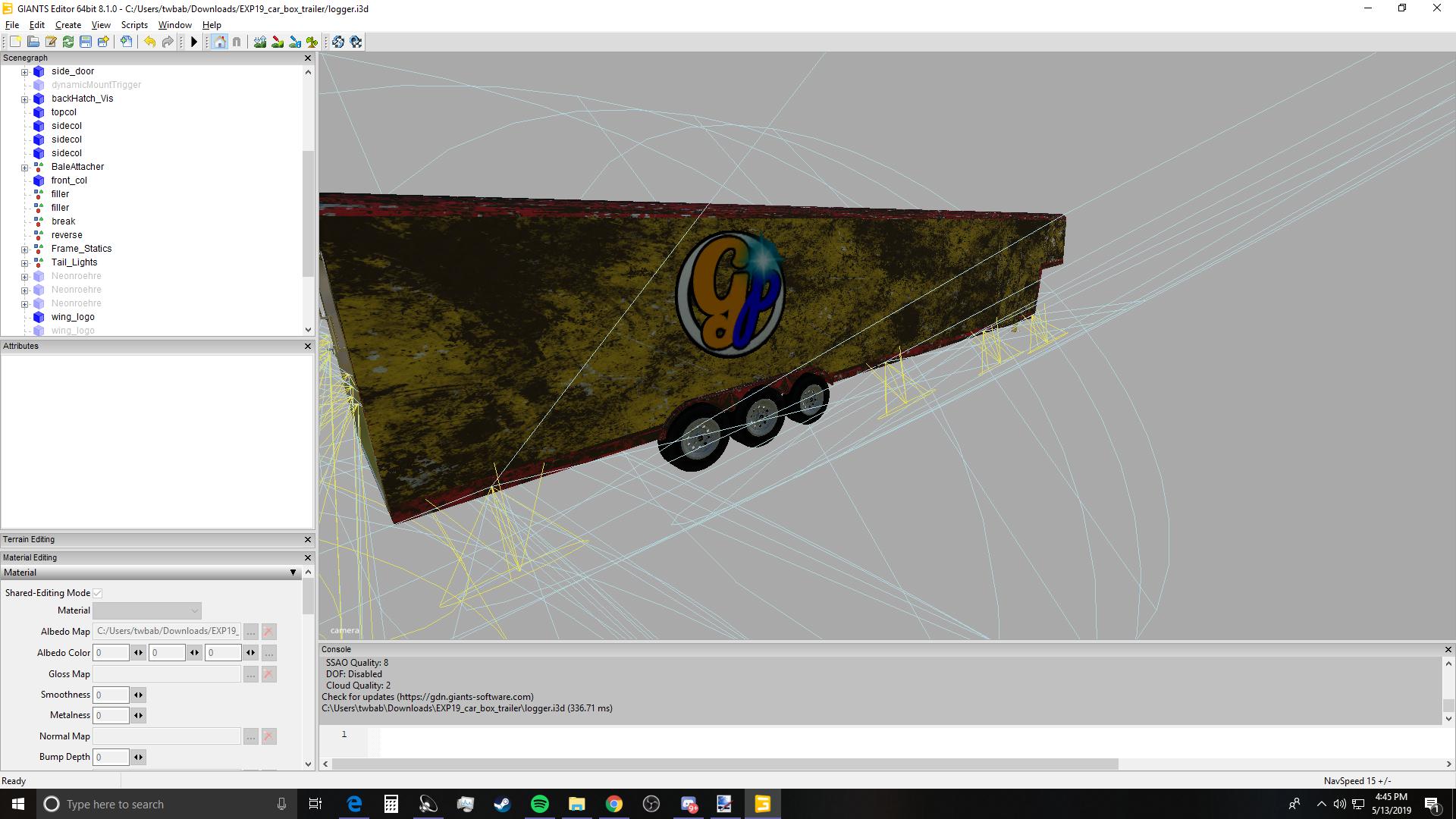This screenshot has height=819, width=1456.
Task: Expand the Tail_Lights tree node
Action: click(x=24, y=263)
